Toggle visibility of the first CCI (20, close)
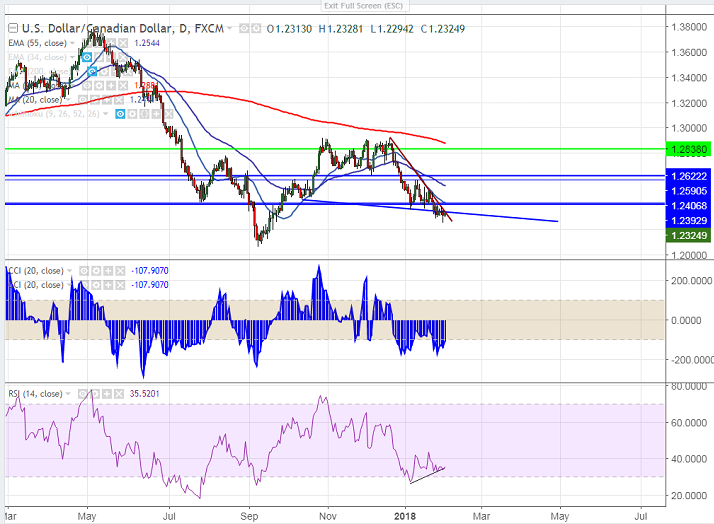The width and height of the screenshot is (714, 524). point(84,271)
